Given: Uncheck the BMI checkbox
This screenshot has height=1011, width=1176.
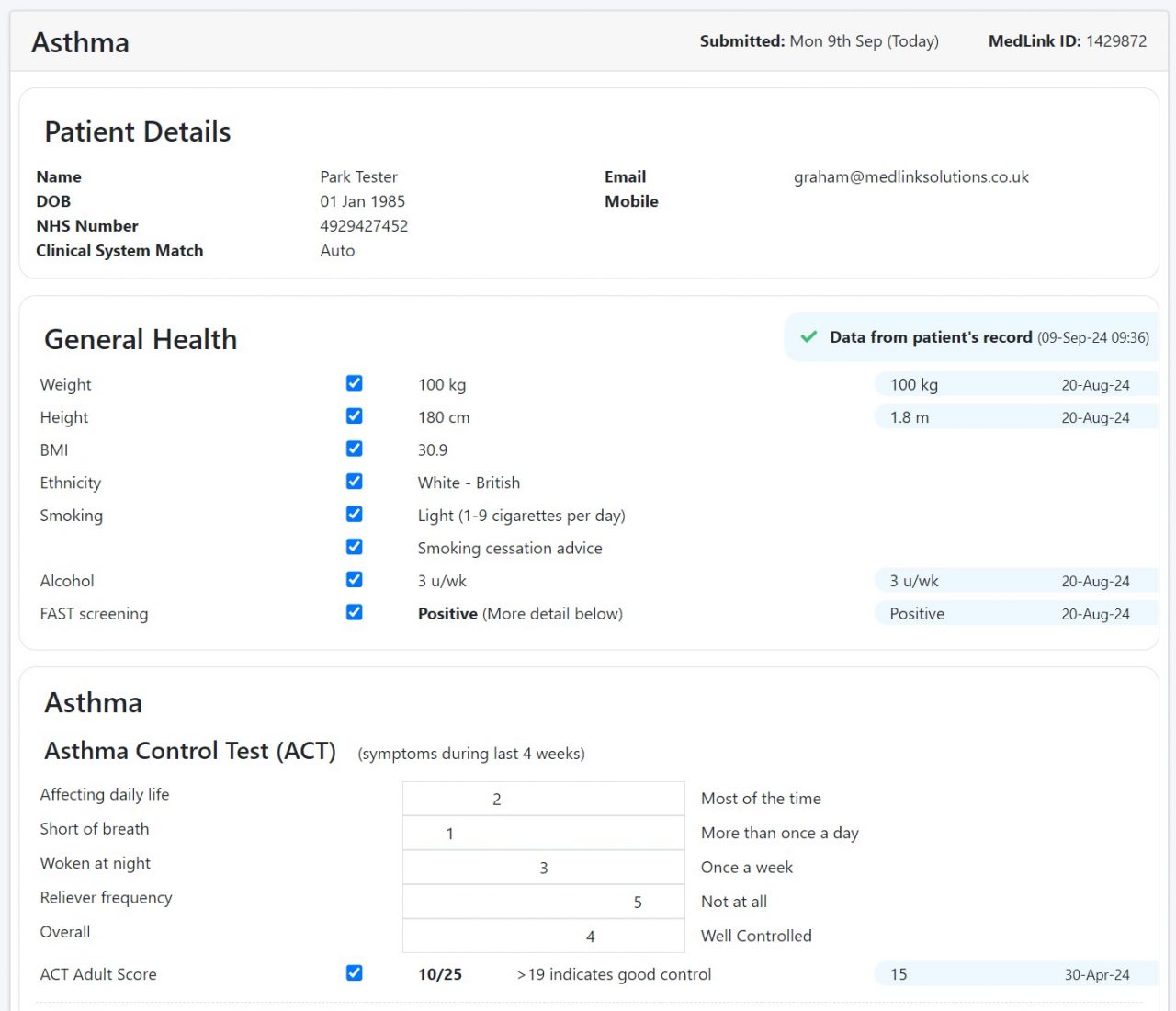Looking at the screenshot, I should 354,449.
